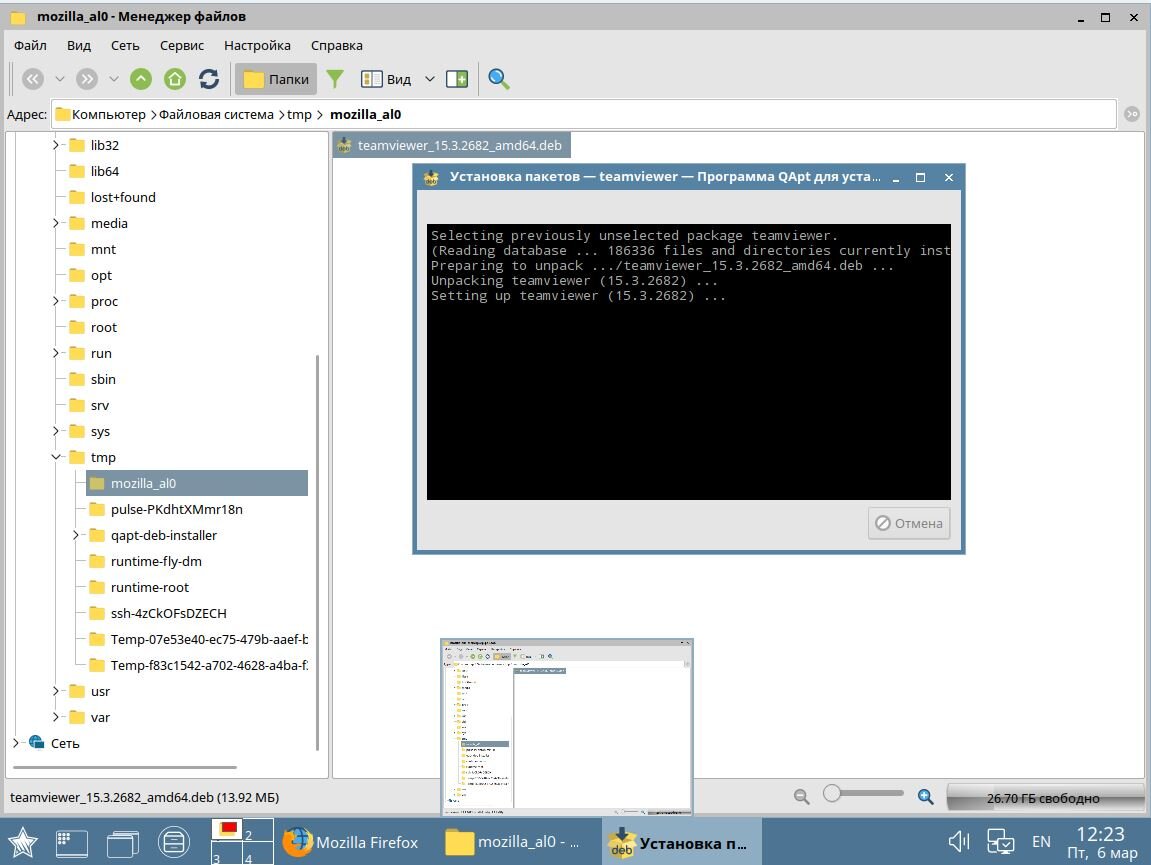This screenshot has width=1151, height=865.
Task: Switch to Mozilla Firefox in taskbar
Action: tap(351, 842)
